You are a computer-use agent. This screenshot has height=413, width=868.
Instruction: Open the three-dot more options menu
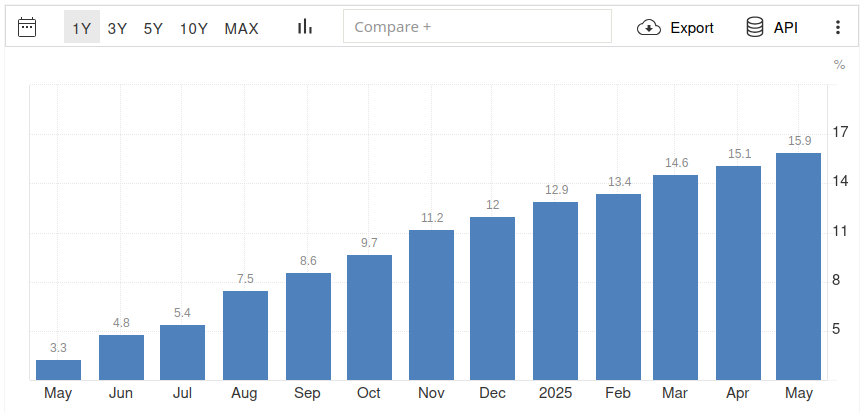click(838, 27)
